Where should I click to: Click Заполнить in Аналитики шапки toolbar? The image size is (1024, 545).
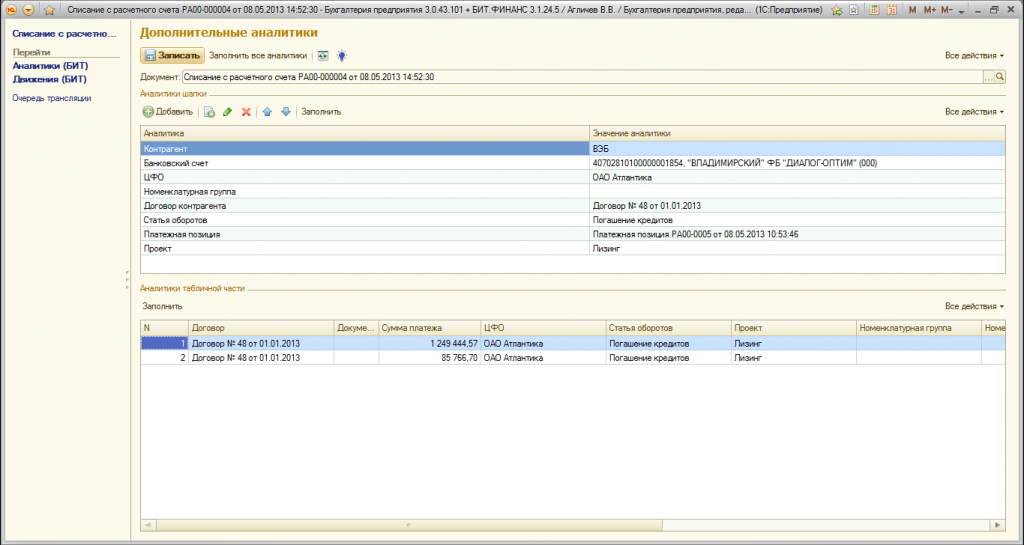(321, 112)
